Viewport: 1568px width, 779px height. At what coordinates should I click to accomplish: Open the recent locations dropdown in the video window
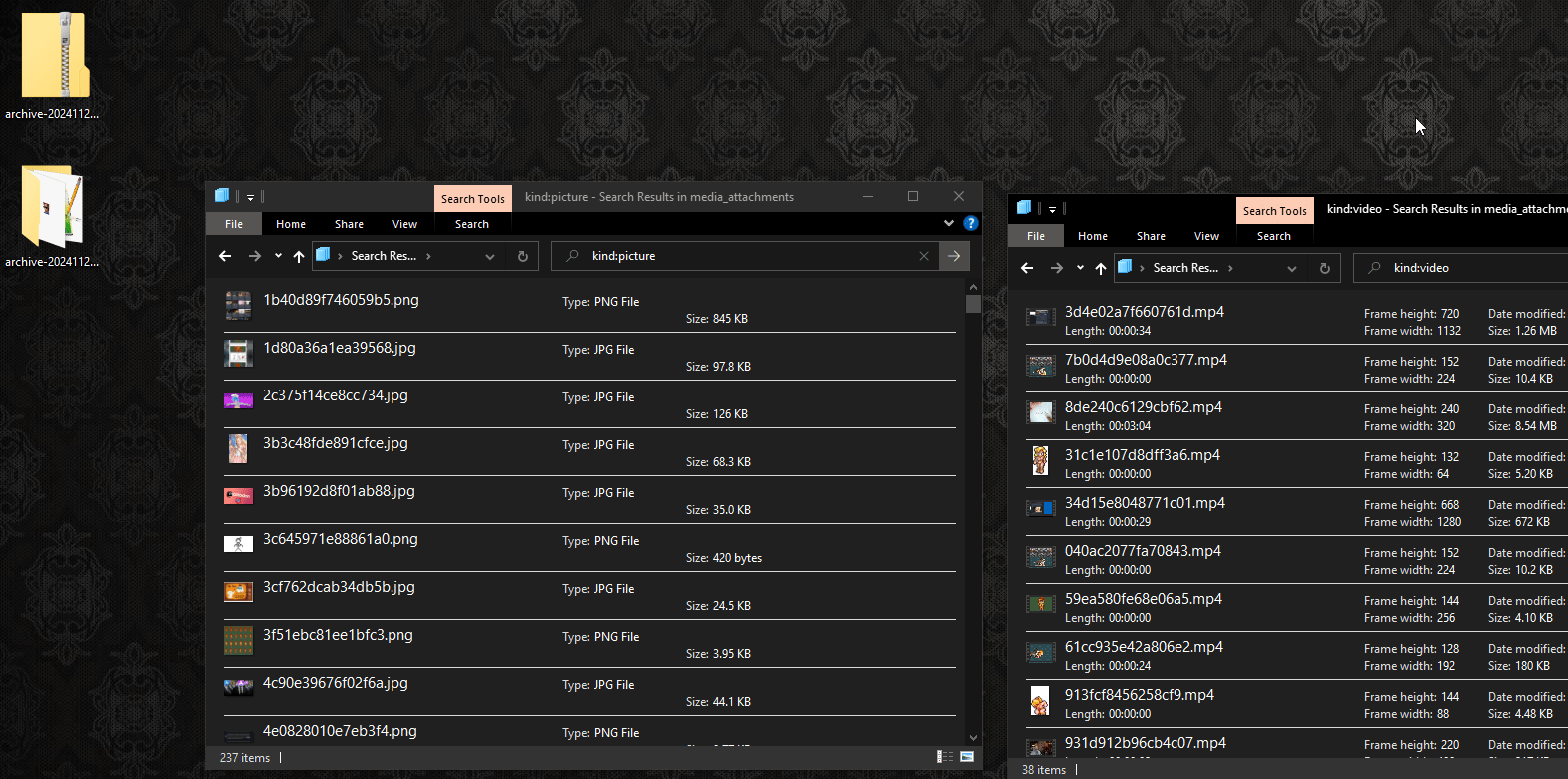coord(1080,268)
